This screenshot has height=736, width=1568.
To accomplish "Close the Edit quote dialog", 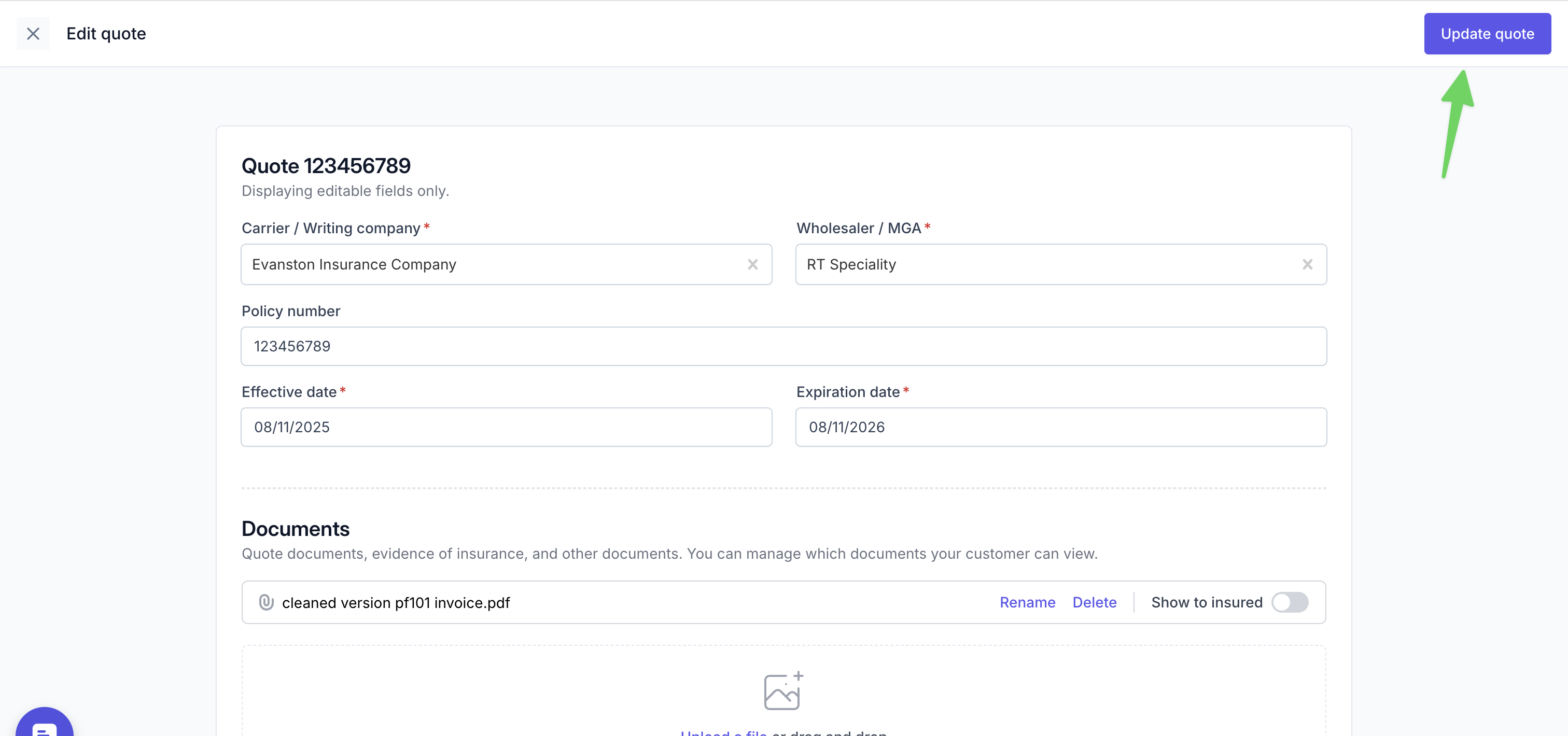I will (x=33, y=34).
